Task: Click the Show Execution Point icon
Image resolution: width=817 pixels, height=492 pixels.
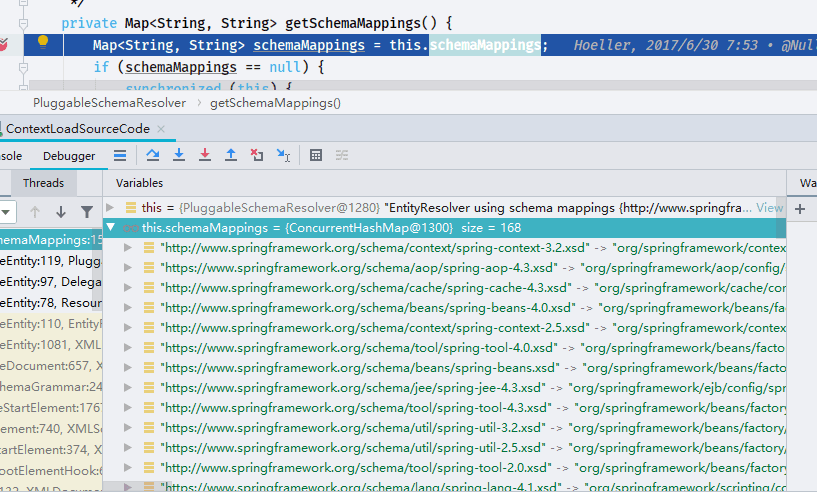Action: point(120,155)
